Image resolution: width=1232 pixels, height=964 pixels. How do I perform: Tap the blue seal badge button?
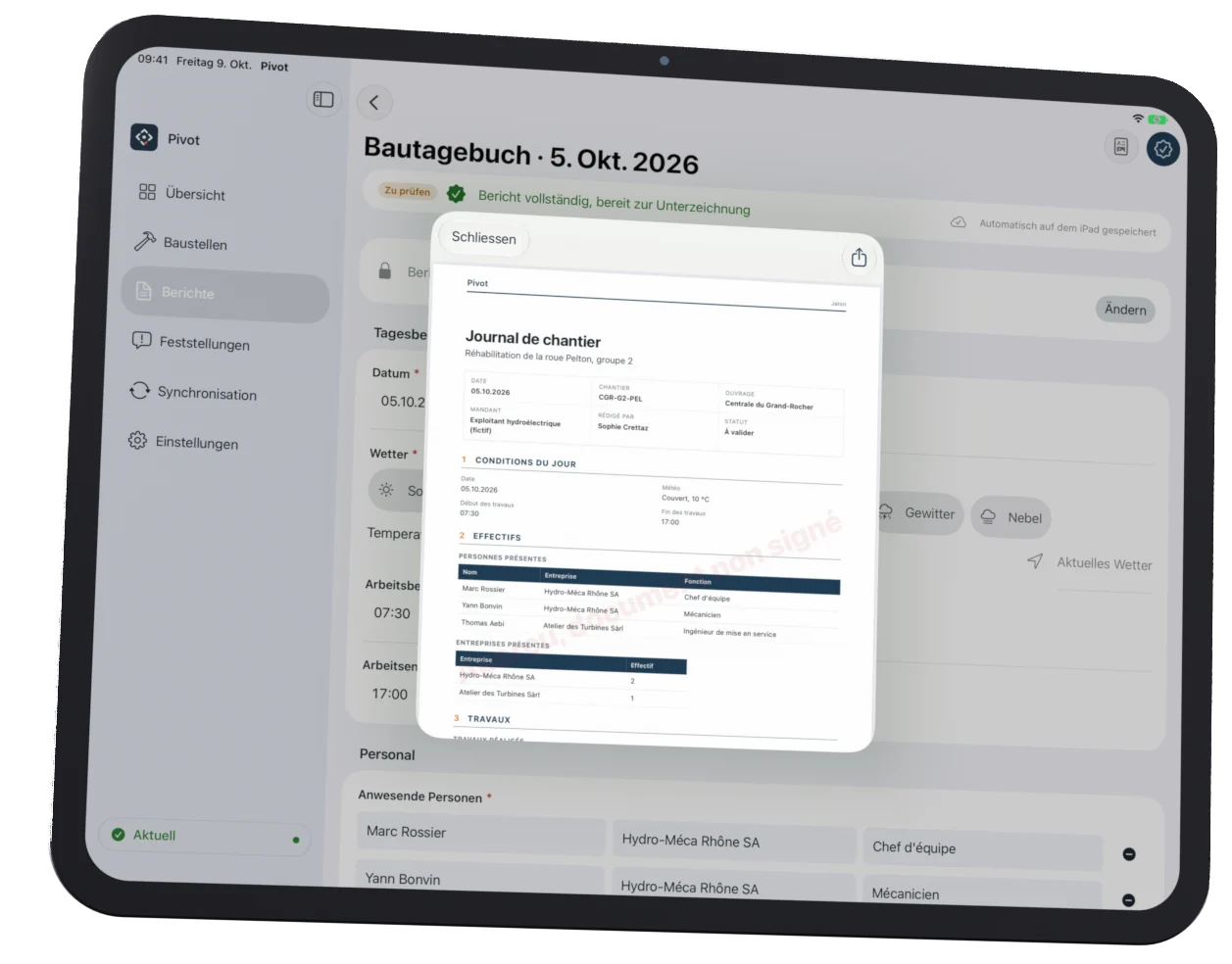pos(1163,149)
